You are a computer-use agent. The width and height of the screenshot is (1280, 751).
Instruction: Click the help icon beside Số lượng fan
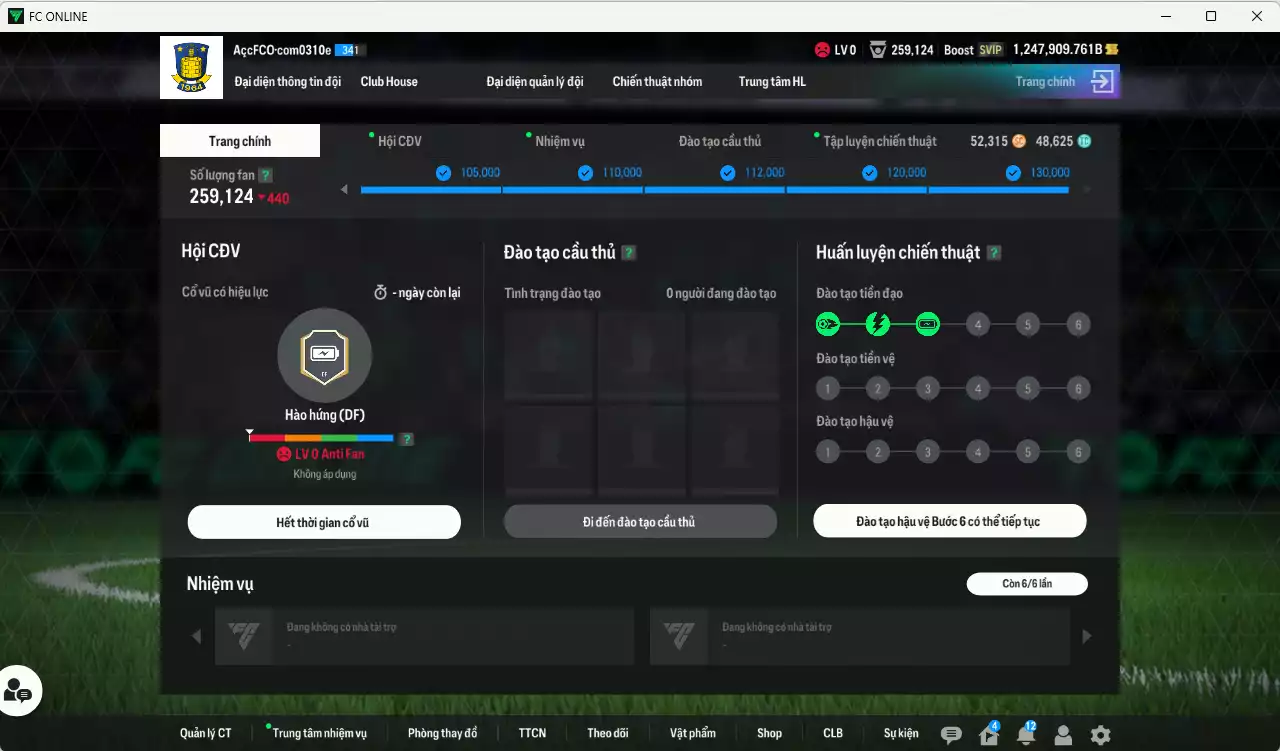pyautogui.click(x=265, y=176)
